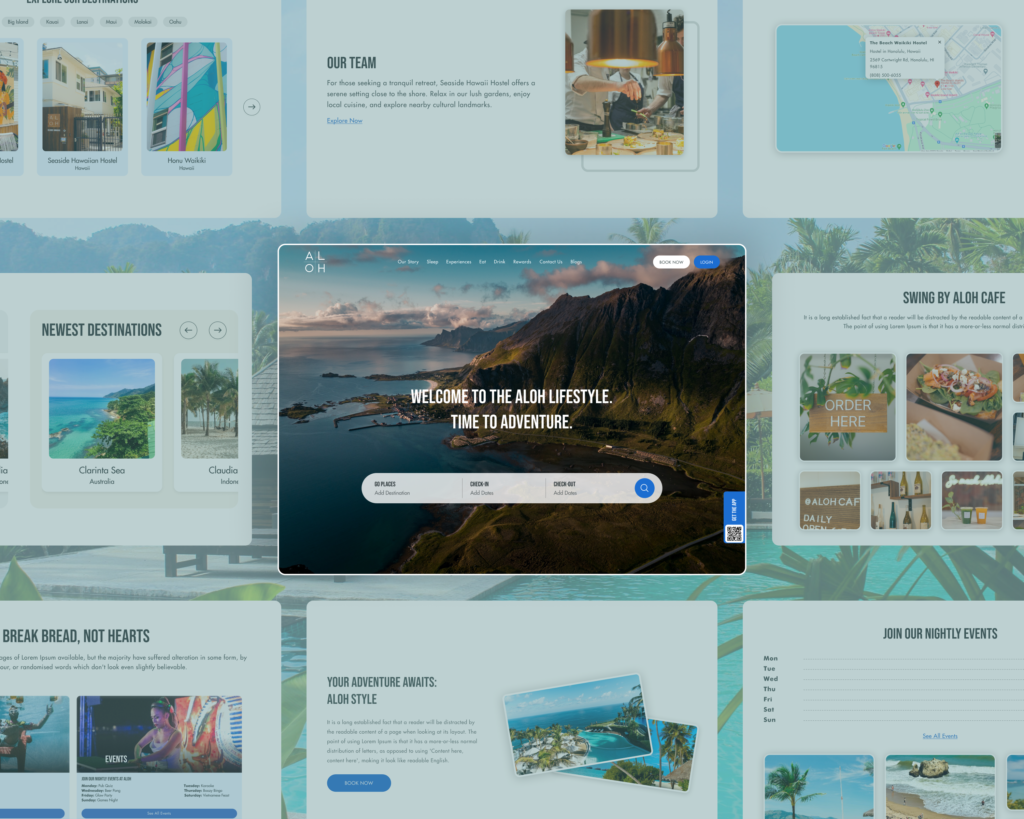Open the Experiences nav menu item
This screenshot has width=1024, height=819.
tap(458, 262)
